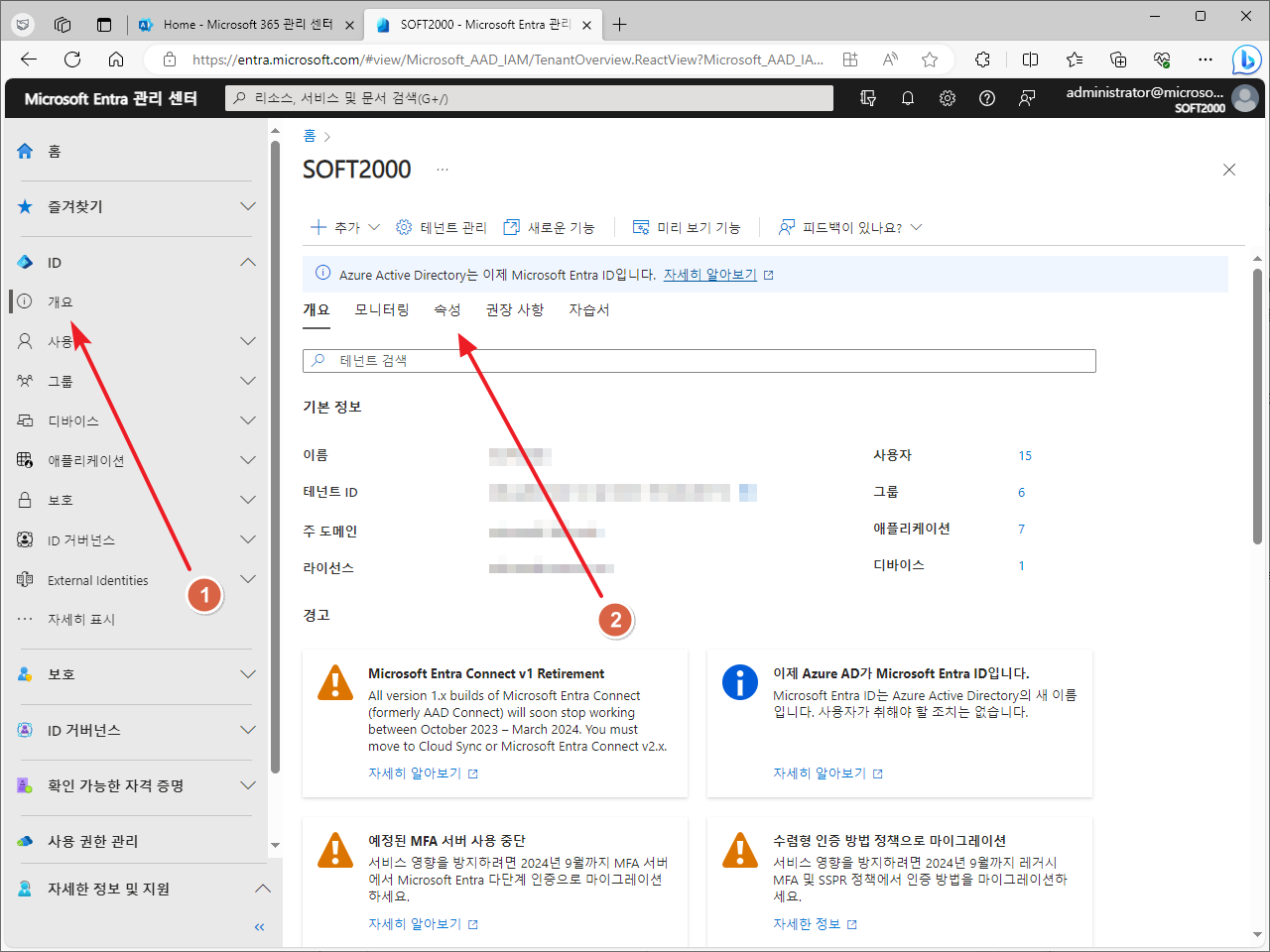1270x952 pixels.
Task: Open 즐겨찾기 via the star icon
Action: (24, 206)
